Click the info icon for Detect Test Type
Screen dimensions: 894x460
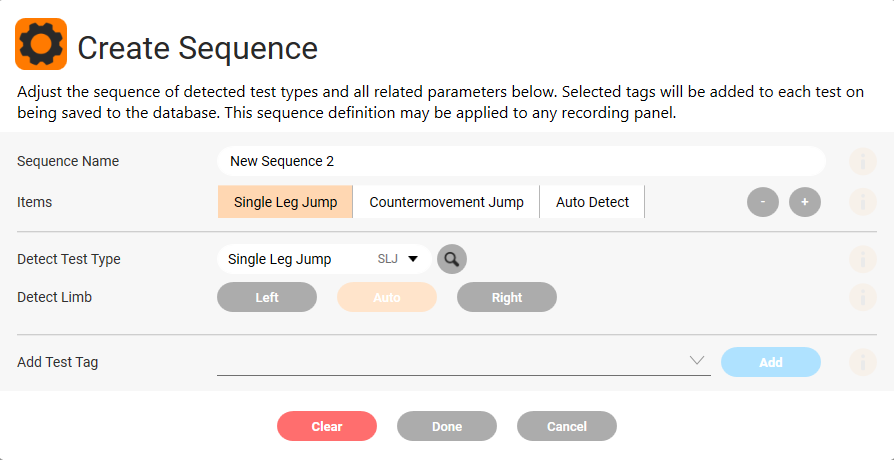click(863, 259)
